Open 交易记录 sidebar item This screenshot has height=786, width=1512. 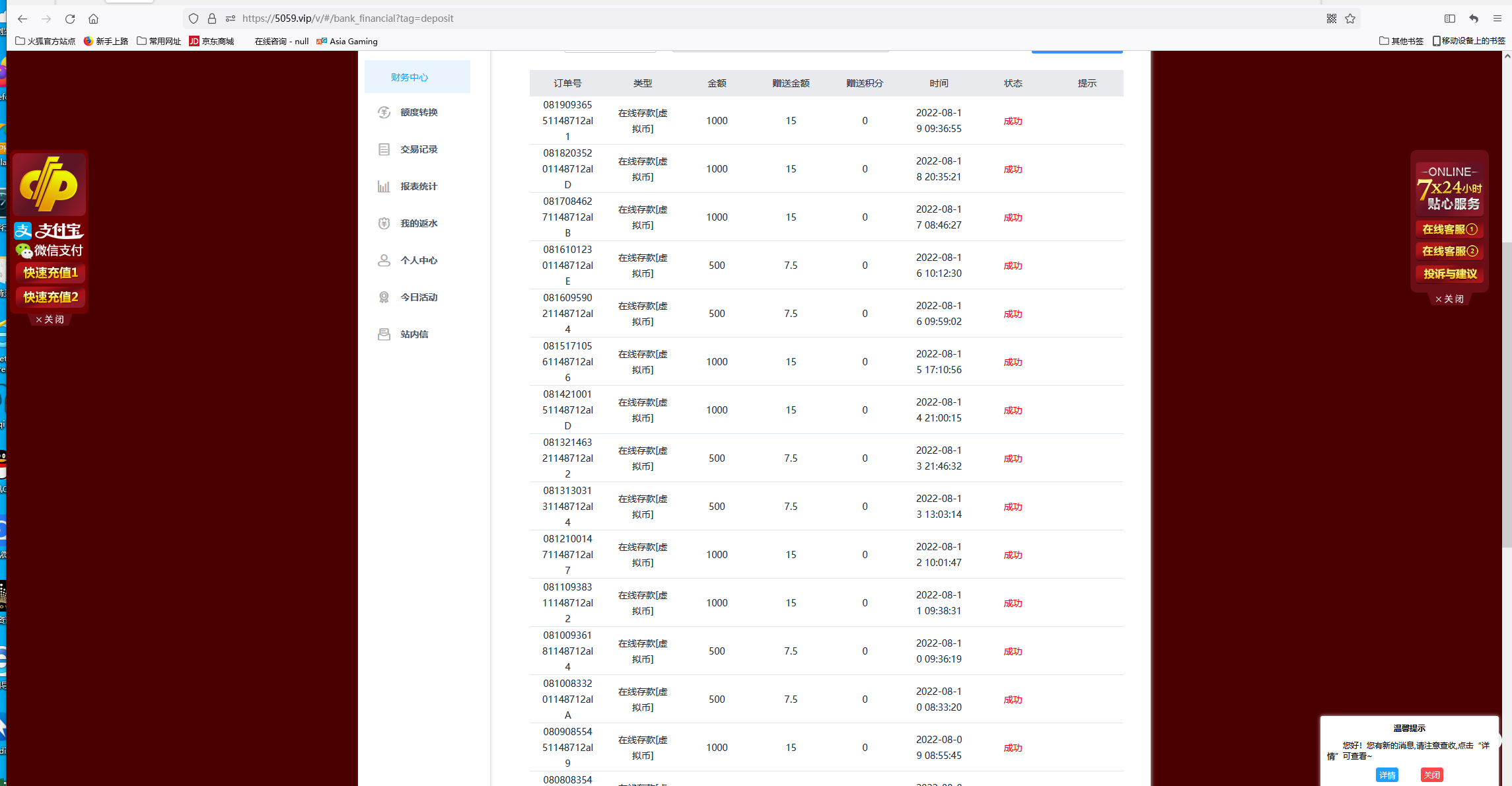point(418,149)
